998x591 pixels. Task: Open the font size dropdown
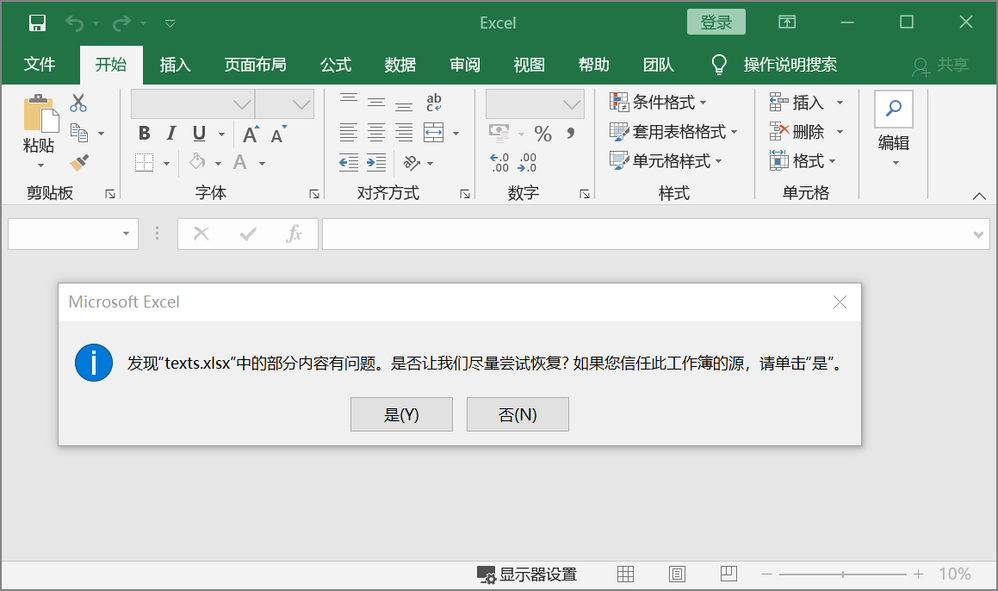click(x=301, y=104)
